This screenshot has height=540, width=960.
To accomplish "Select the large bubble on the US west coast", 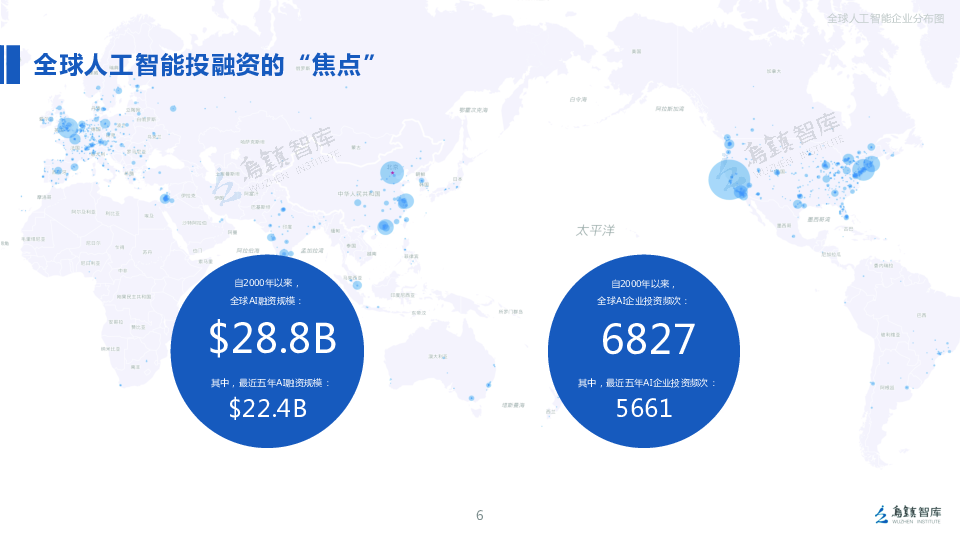I will tap(729, 180).
